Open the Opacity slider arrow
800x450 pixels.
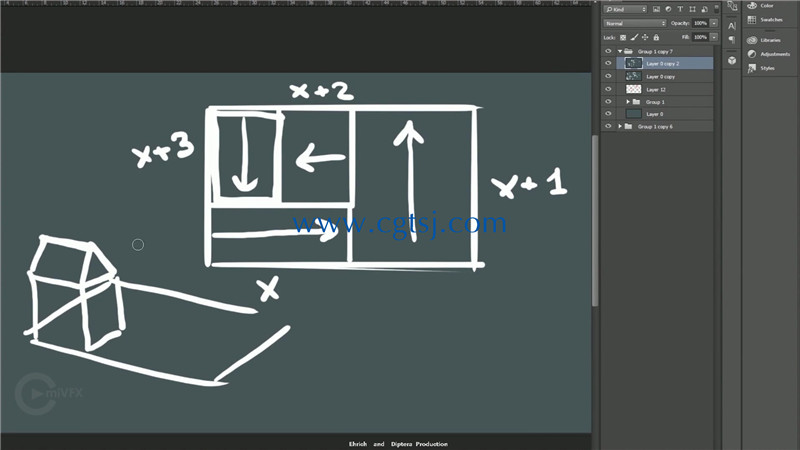pyautogui.click(x=714, y=23)
